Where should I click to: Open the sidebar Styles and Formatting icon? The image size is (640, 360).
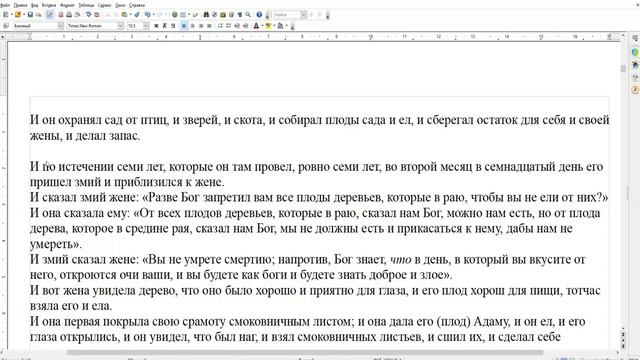(635, 64)
